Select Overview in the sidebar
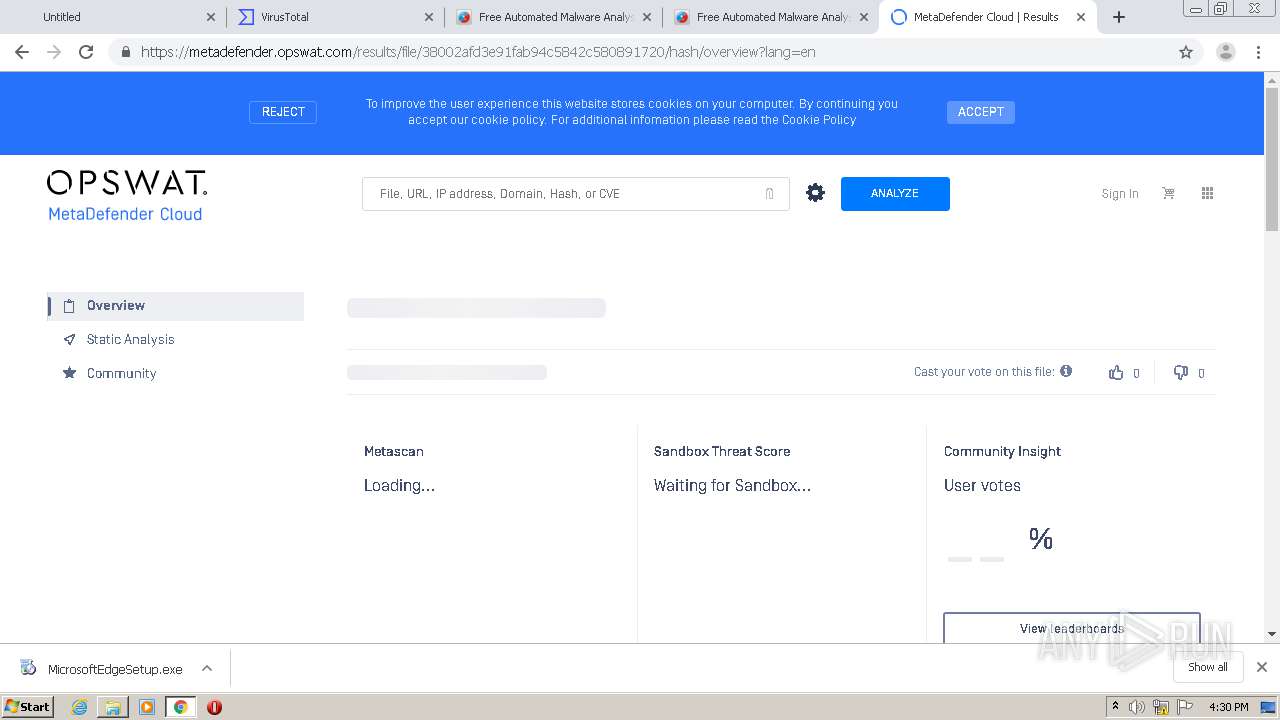Image resolution: width=1280 pixels, height=720 pixels. pos(175,306)
